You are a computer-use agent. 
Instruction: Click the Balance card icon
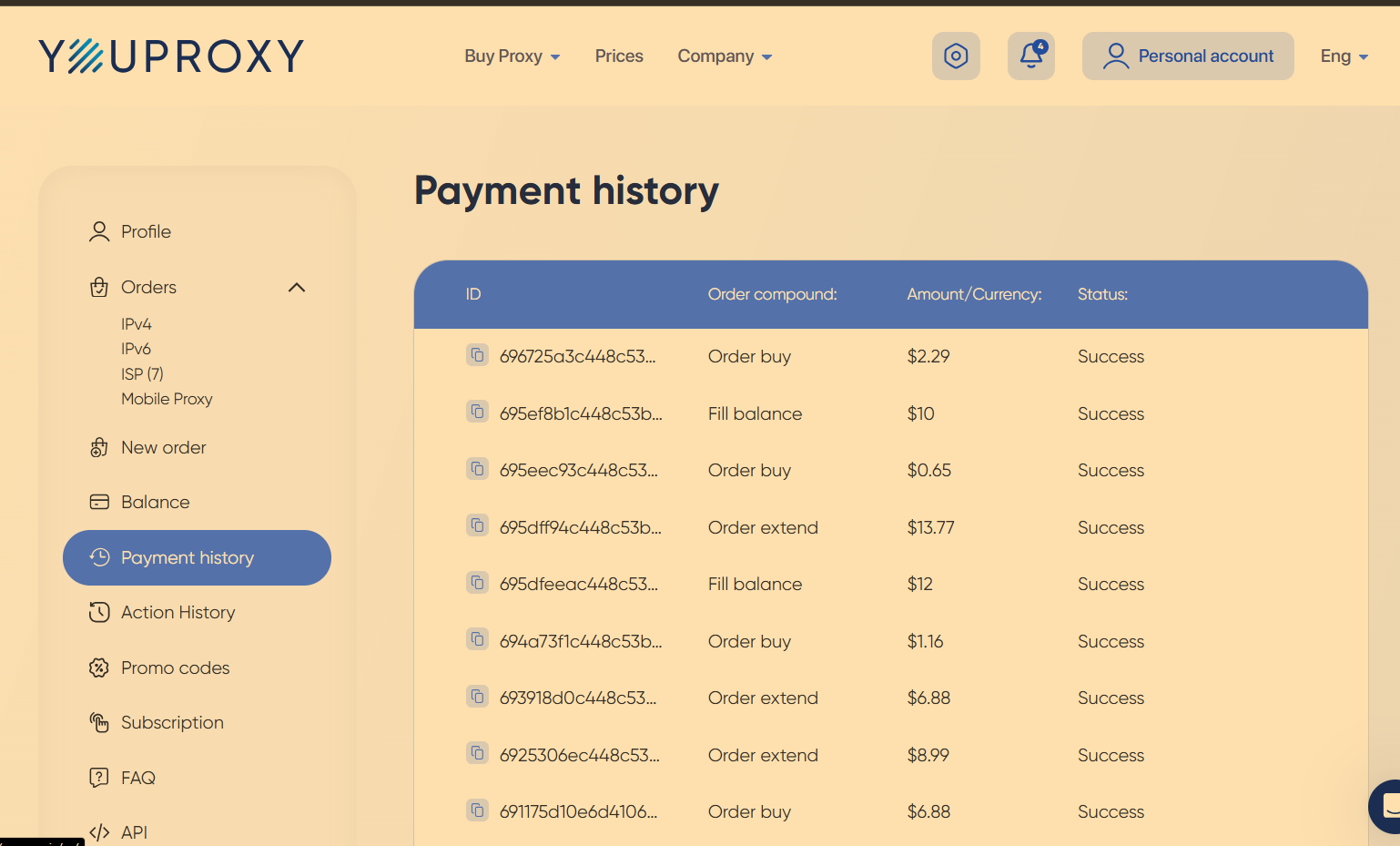pos(99,503)
